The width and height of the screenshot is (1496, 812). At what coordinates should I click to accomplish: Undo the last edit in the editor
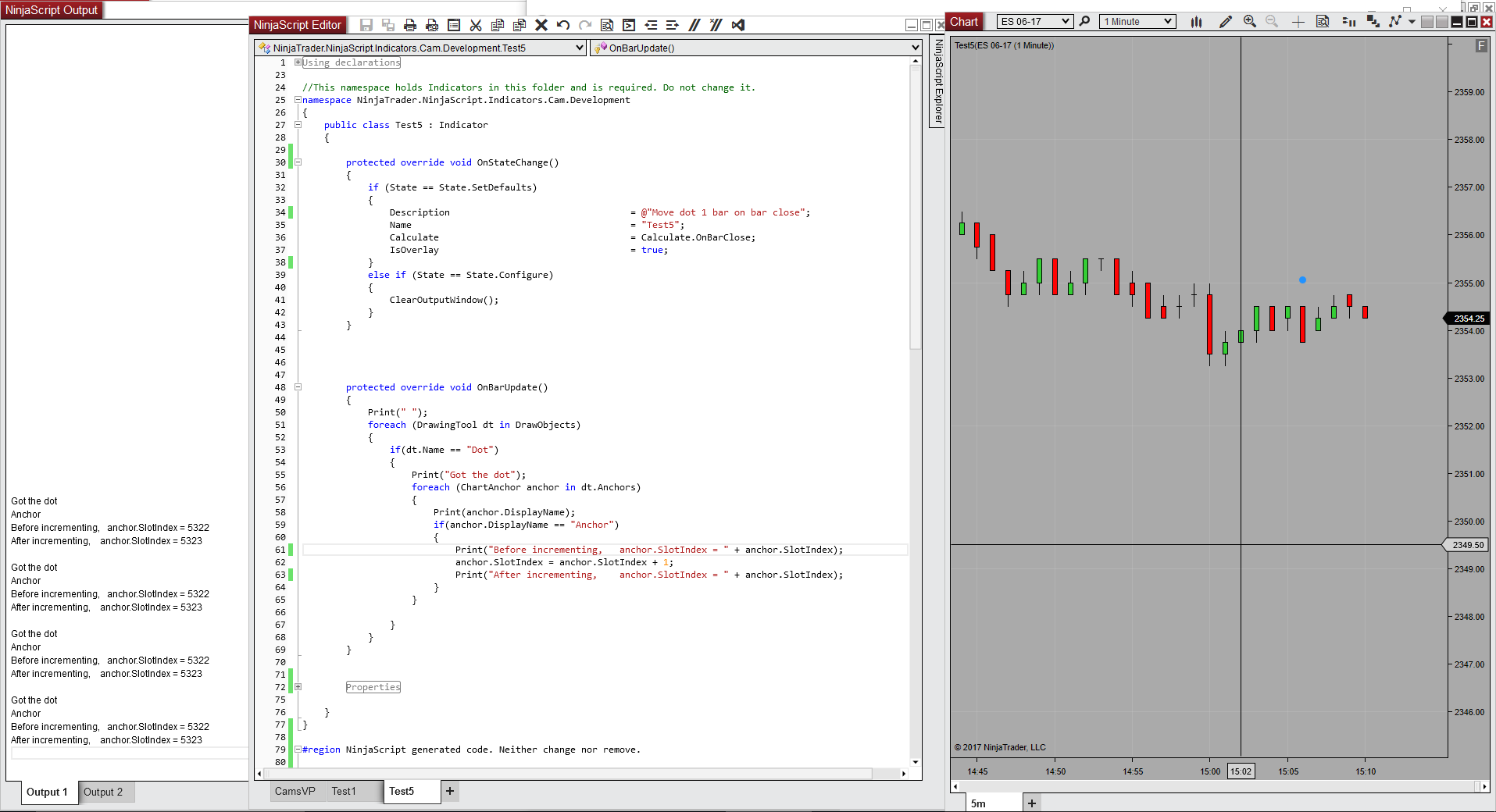click(x=563, y=25)
